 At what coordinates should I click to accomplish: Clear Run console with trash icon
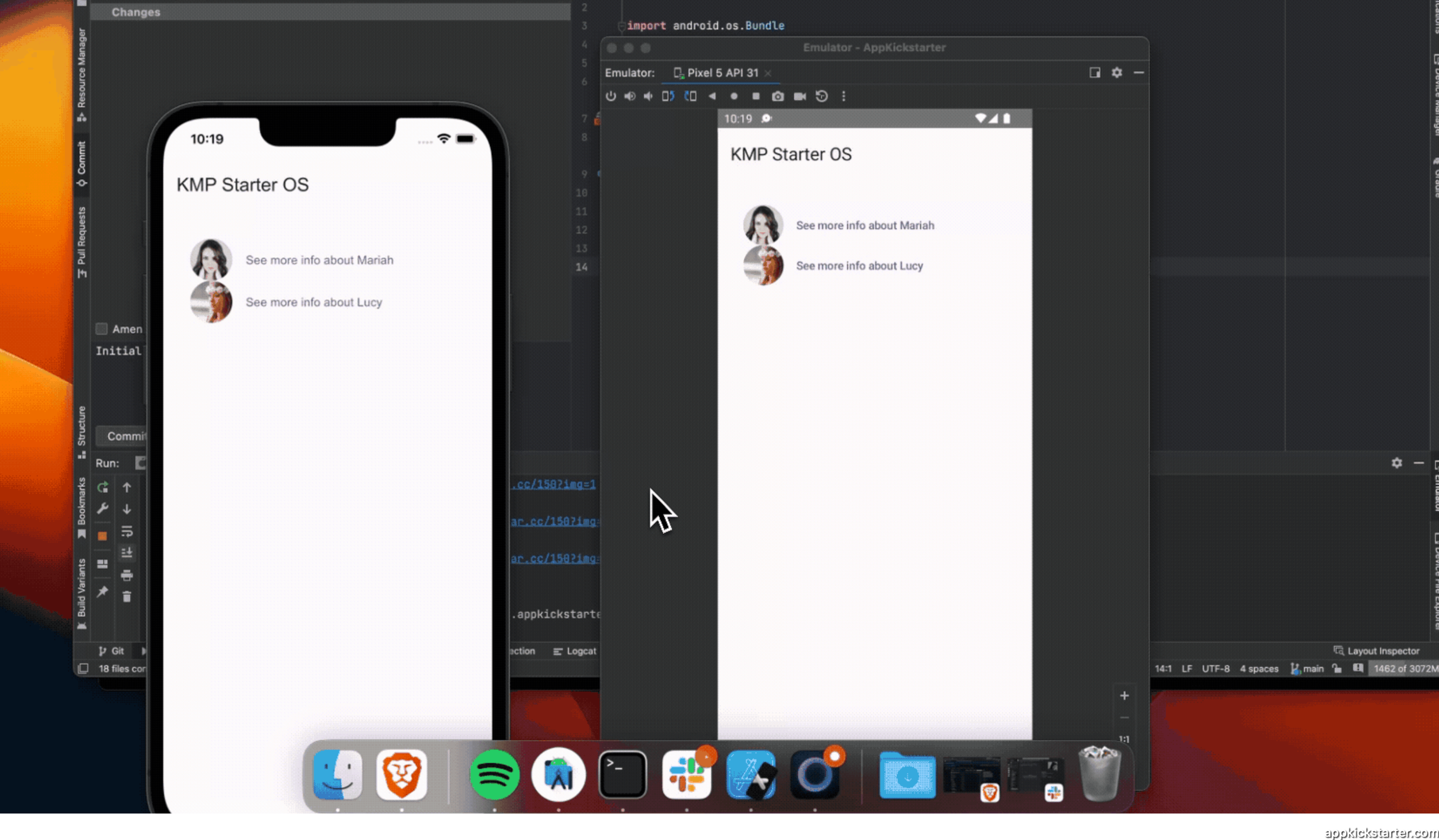point(127,597)
